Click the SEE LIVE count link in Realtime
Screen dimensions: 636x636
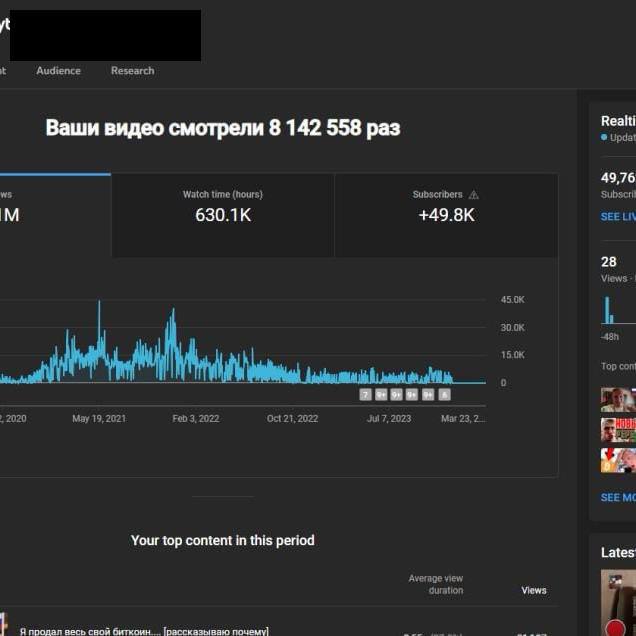tap(618, 217)
